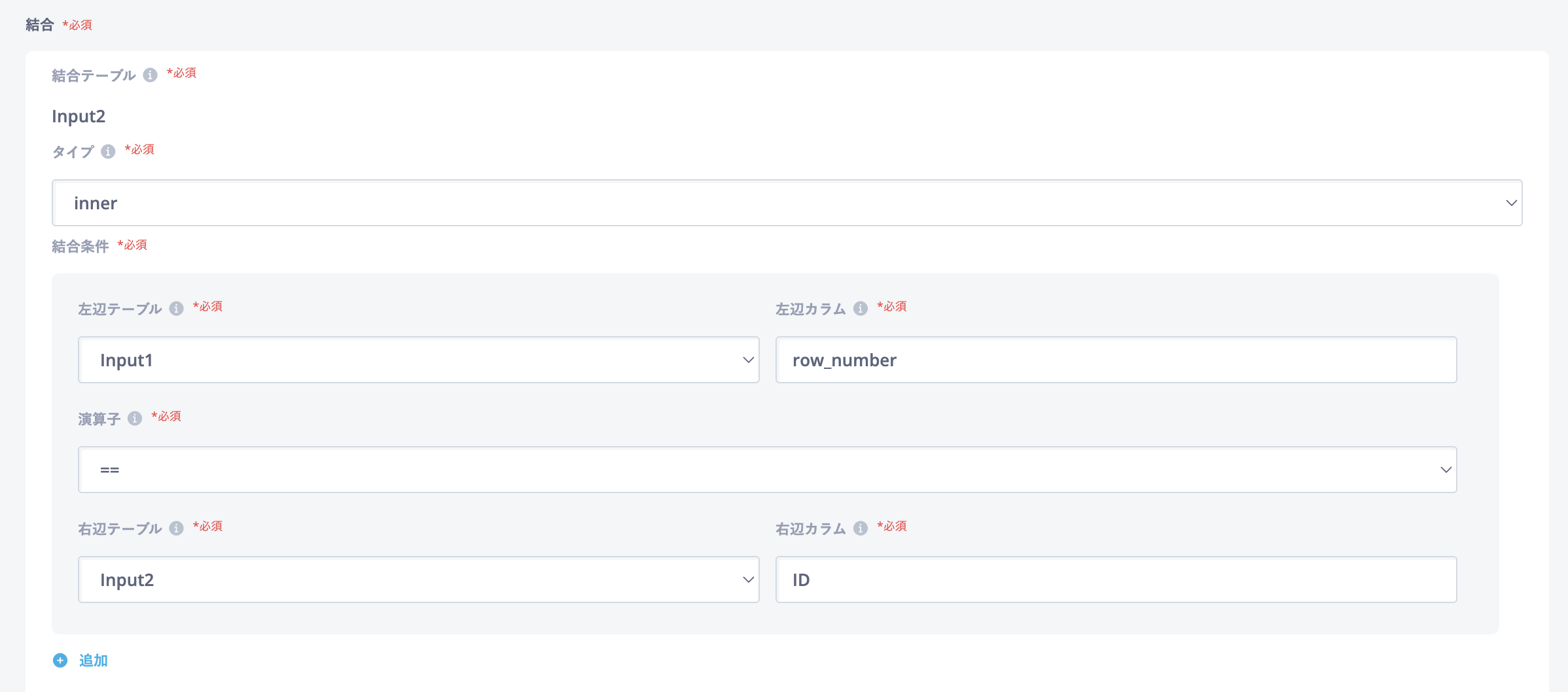The image size is (1568, 692).
Task: Open the 右辺テーブル info tooltip icon
Action: pos(177,528)
